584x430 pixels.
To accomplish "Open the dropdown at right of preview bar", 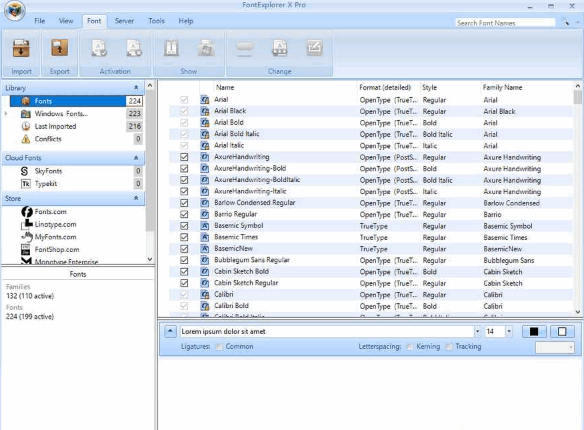I will [555, 347].
